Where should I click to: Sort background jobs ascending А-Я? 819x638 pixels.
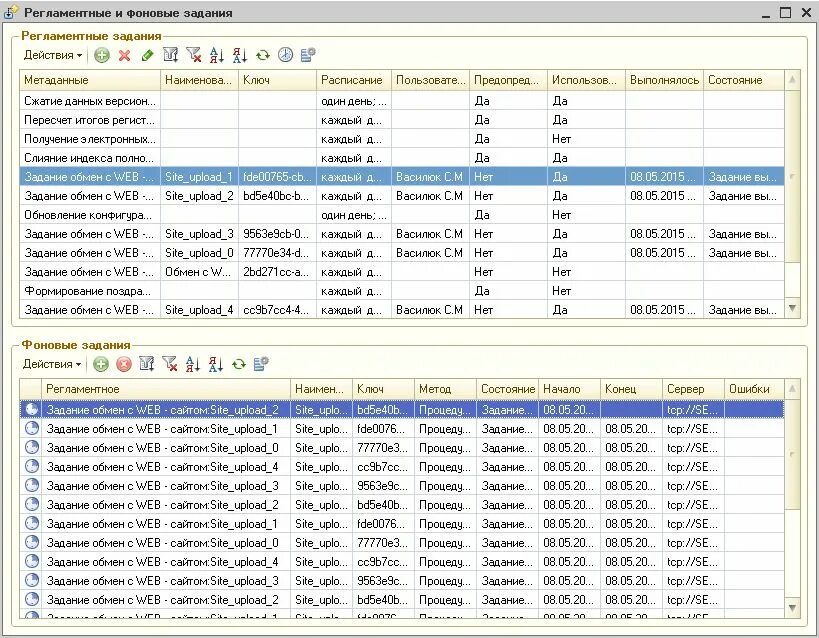[193, 364]
